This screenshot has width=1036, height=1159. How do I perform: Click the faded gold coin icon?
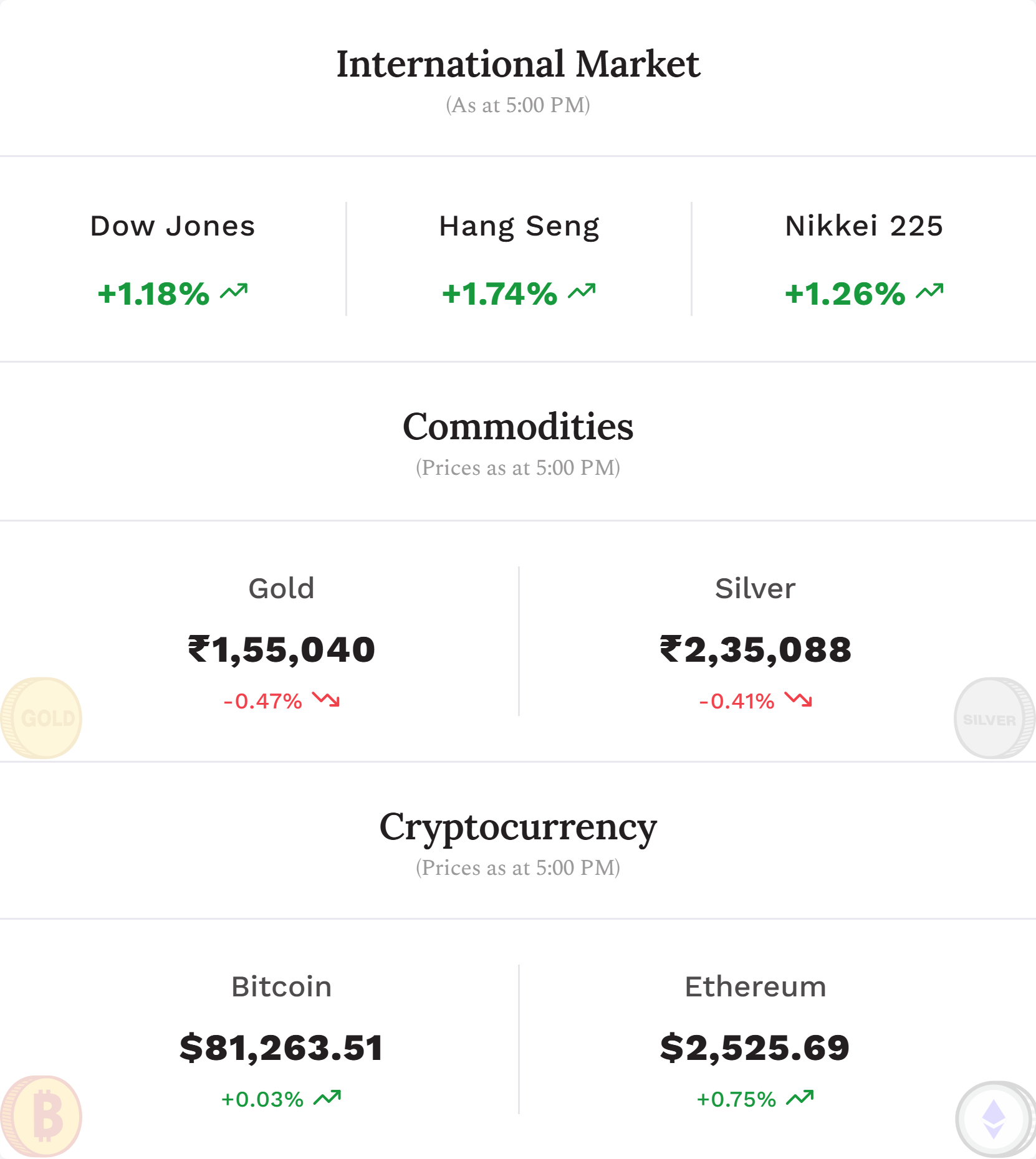point(41,718)
